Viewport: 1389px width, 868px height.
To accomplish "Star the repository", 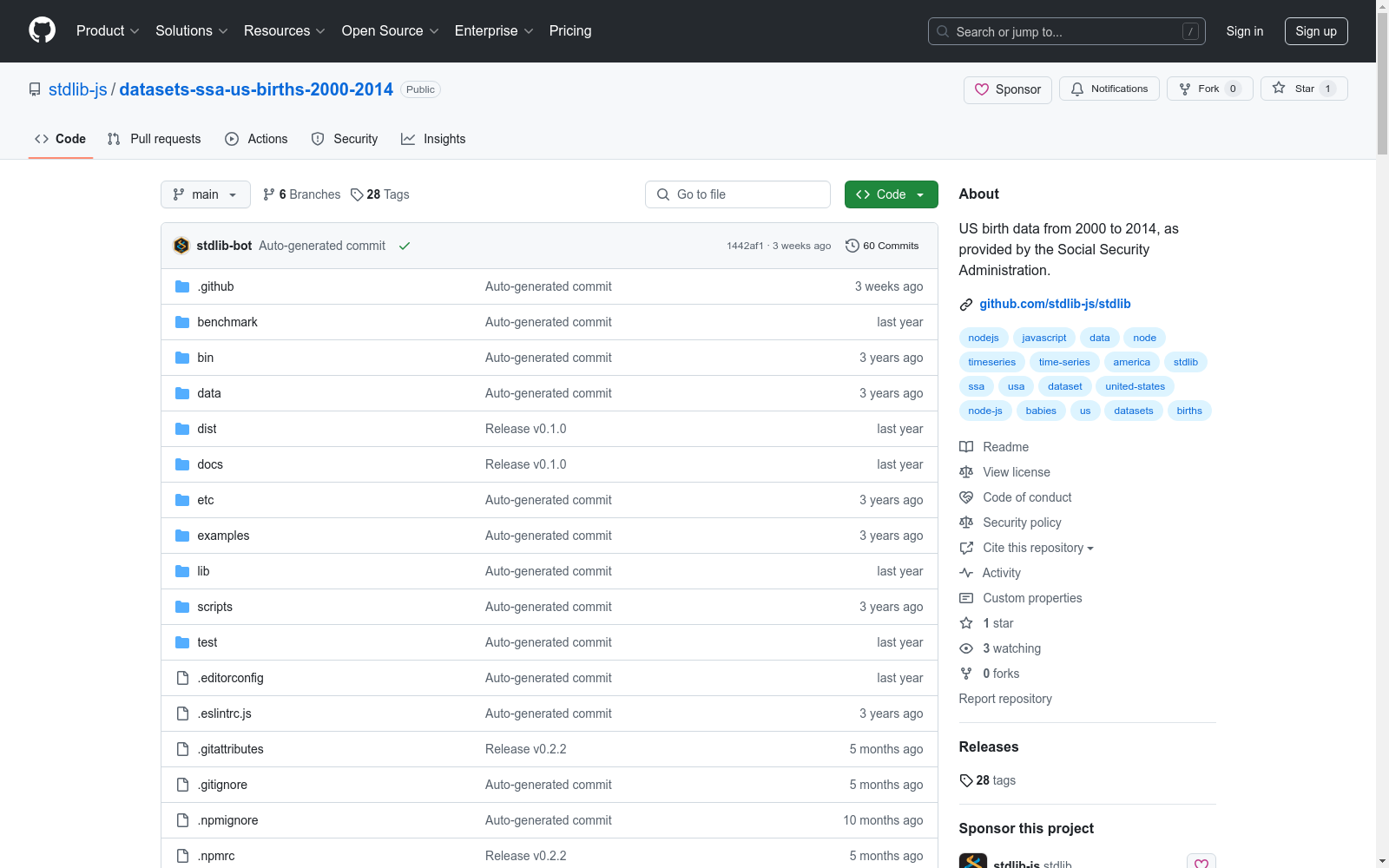I will coord(1304,89).
